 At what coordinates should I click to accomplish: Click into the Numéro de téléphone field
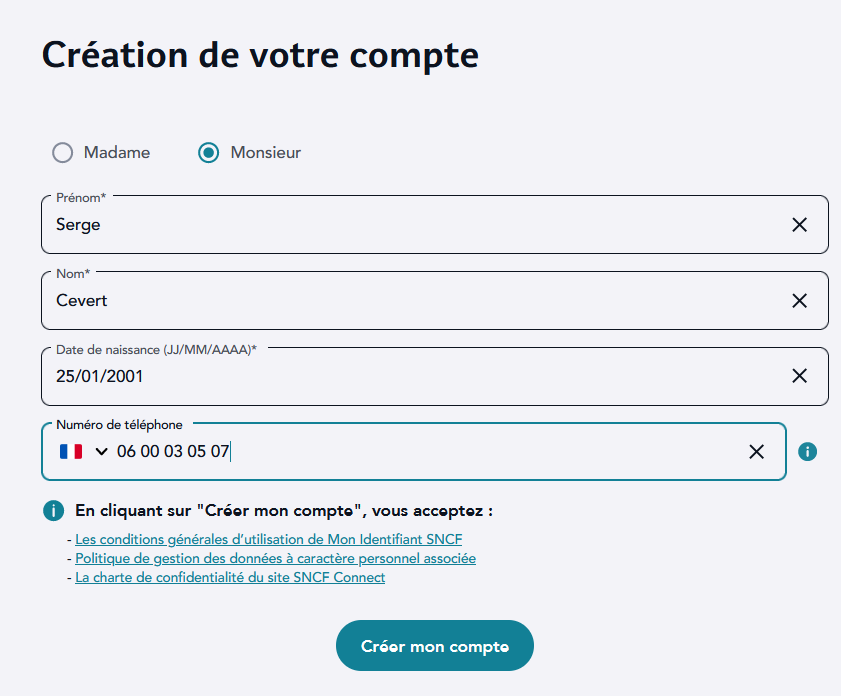[450, 452]
